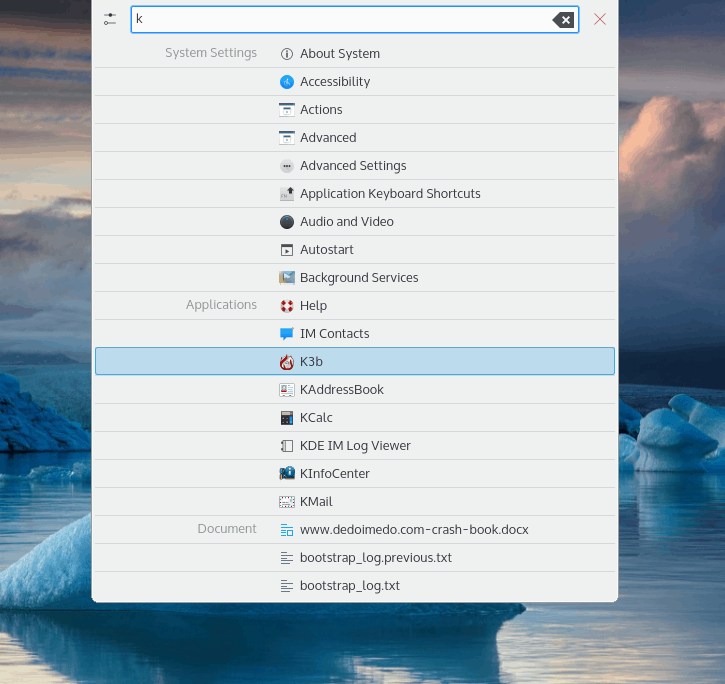Launch the Help application
The width and height of the screenshot is (725, 684).
point(355,306)
